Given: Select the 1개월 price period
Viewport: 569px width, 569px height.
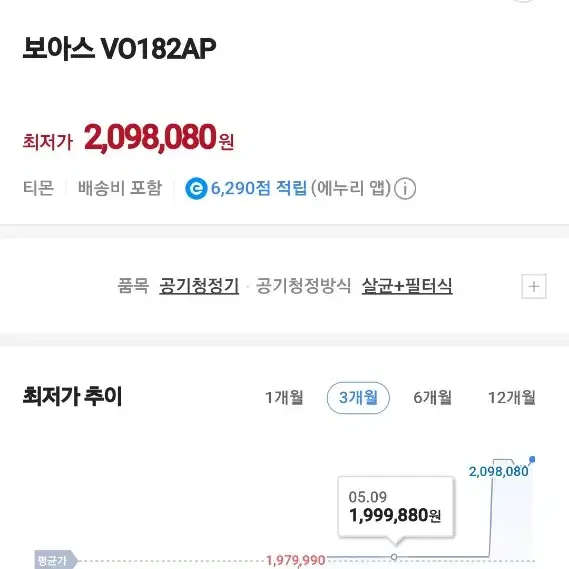Looking at the screenshot, I should (284, 398).
